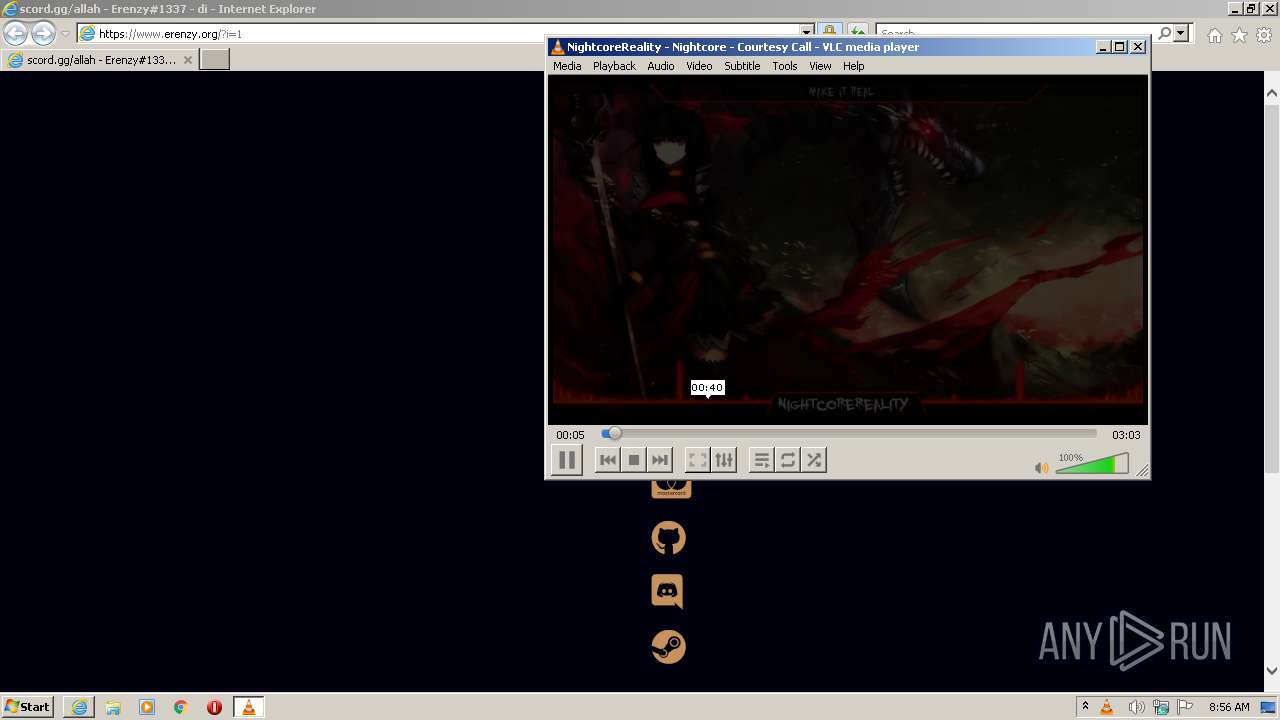The width and height of the screenshot is (1280, 720).
Task: Open VLC Tools menu
Action: [785, 66]
